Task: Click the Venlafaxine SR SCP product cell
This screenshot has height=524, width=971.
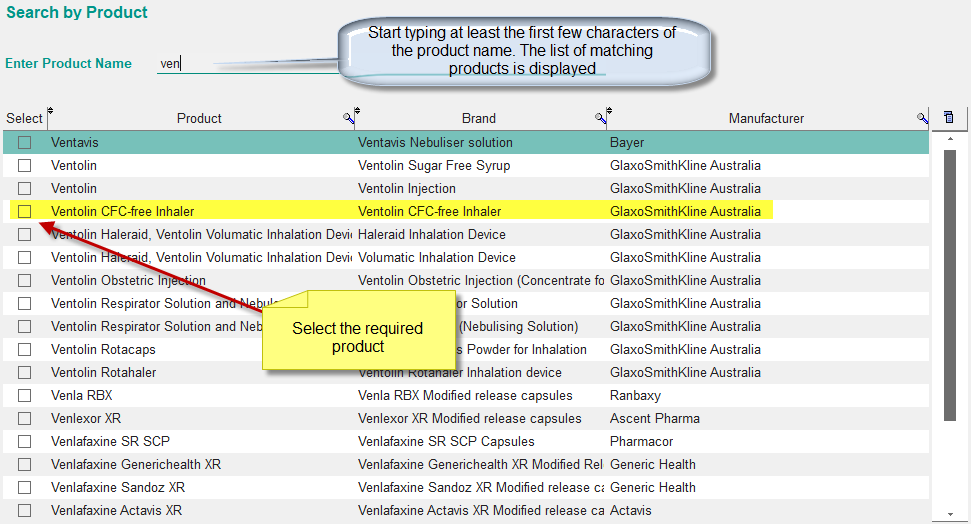Action: [110, 442]
